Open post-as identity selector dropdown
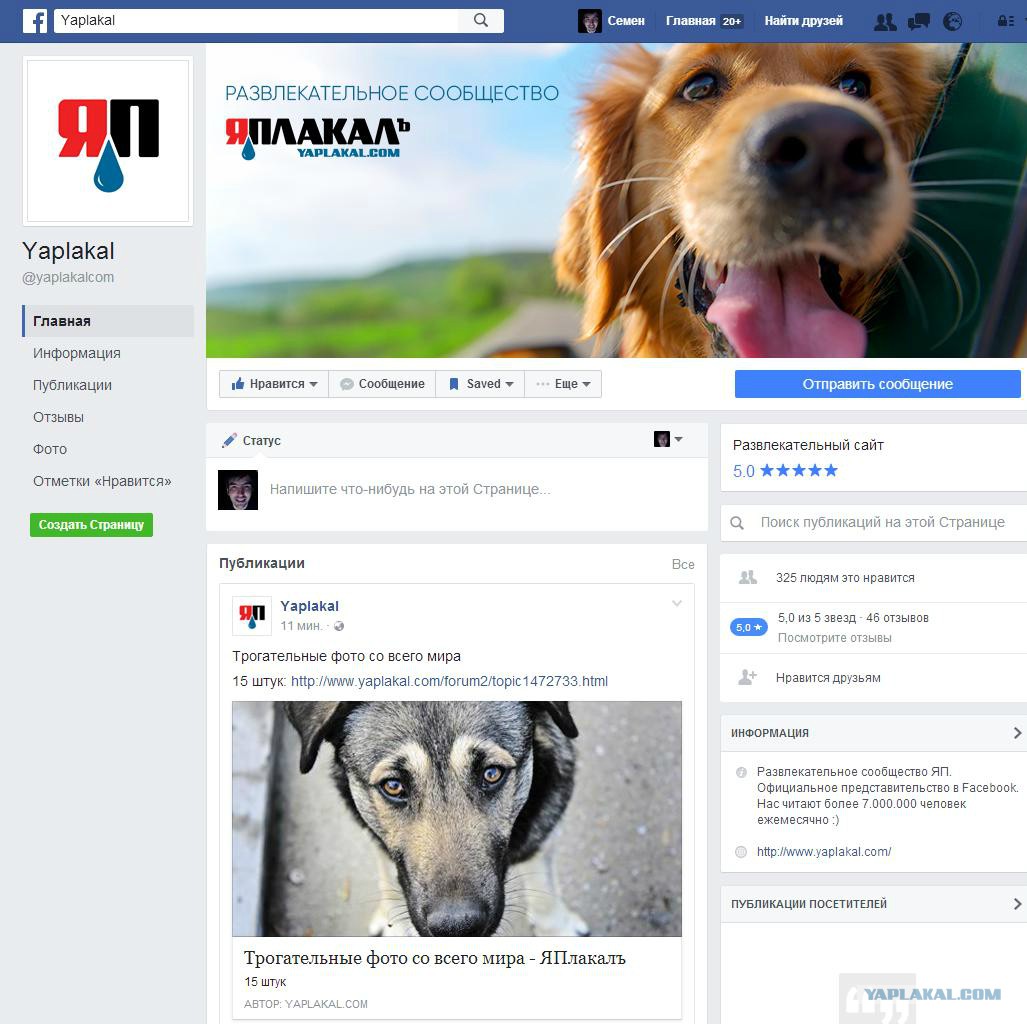 [x=668, y=439]
